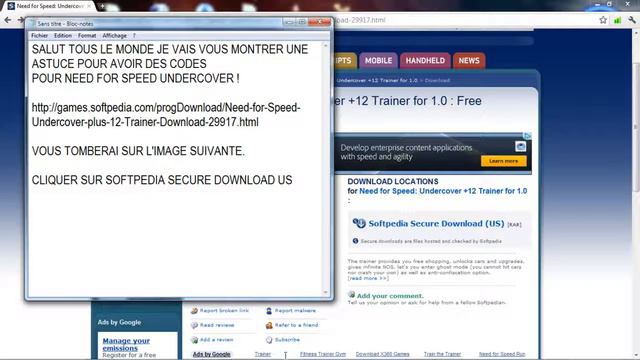The height and width of the screenshot is (360, 640).
Task: Open Fichier menu in Bloc-notes
Action: (40, 36)
